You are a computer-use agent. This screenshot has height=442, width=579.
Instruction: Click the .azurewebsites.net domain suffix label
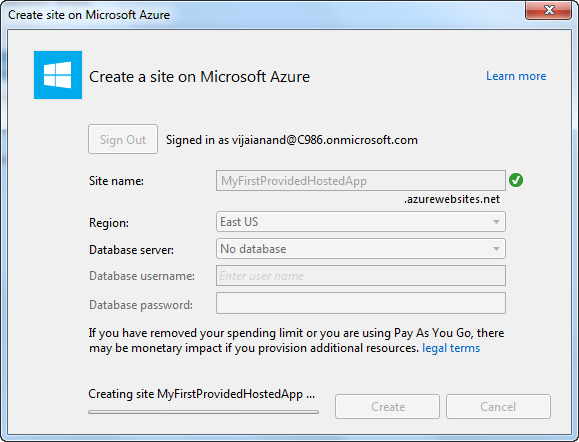click(452, 199)
